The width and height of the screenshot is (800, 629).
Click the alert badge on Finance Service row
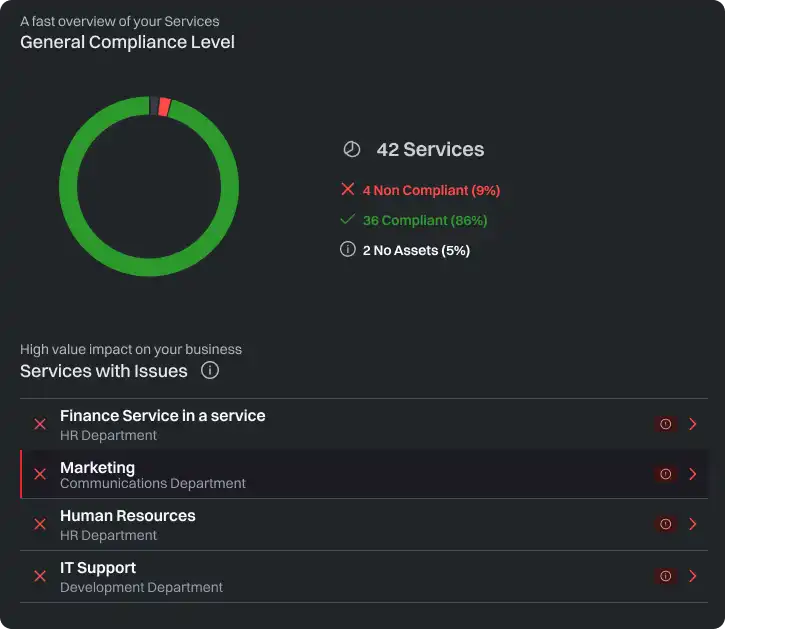pos(665,424)
